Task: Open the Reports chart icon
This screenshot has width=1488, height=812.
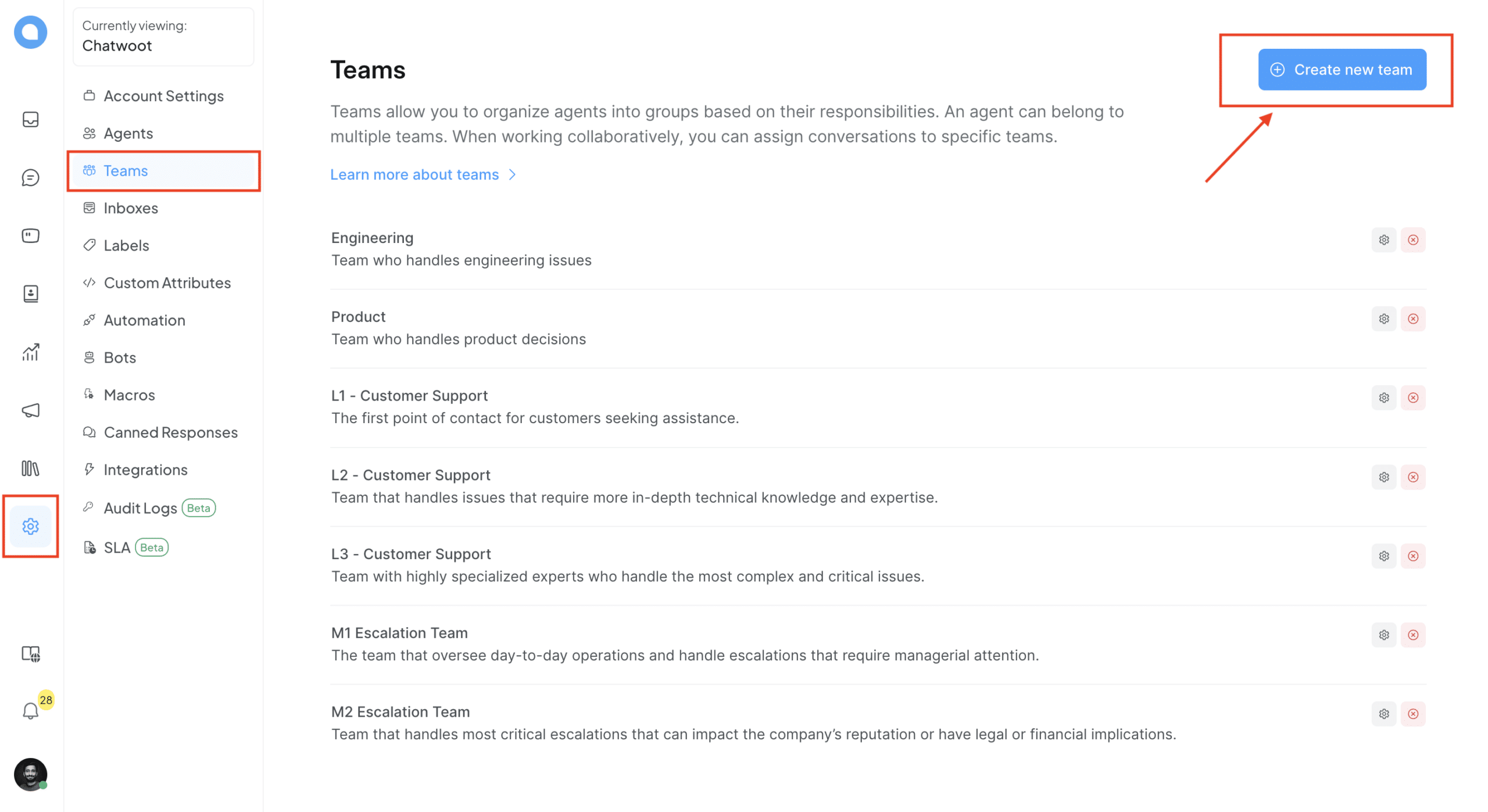Action: (x=30, y=352)
